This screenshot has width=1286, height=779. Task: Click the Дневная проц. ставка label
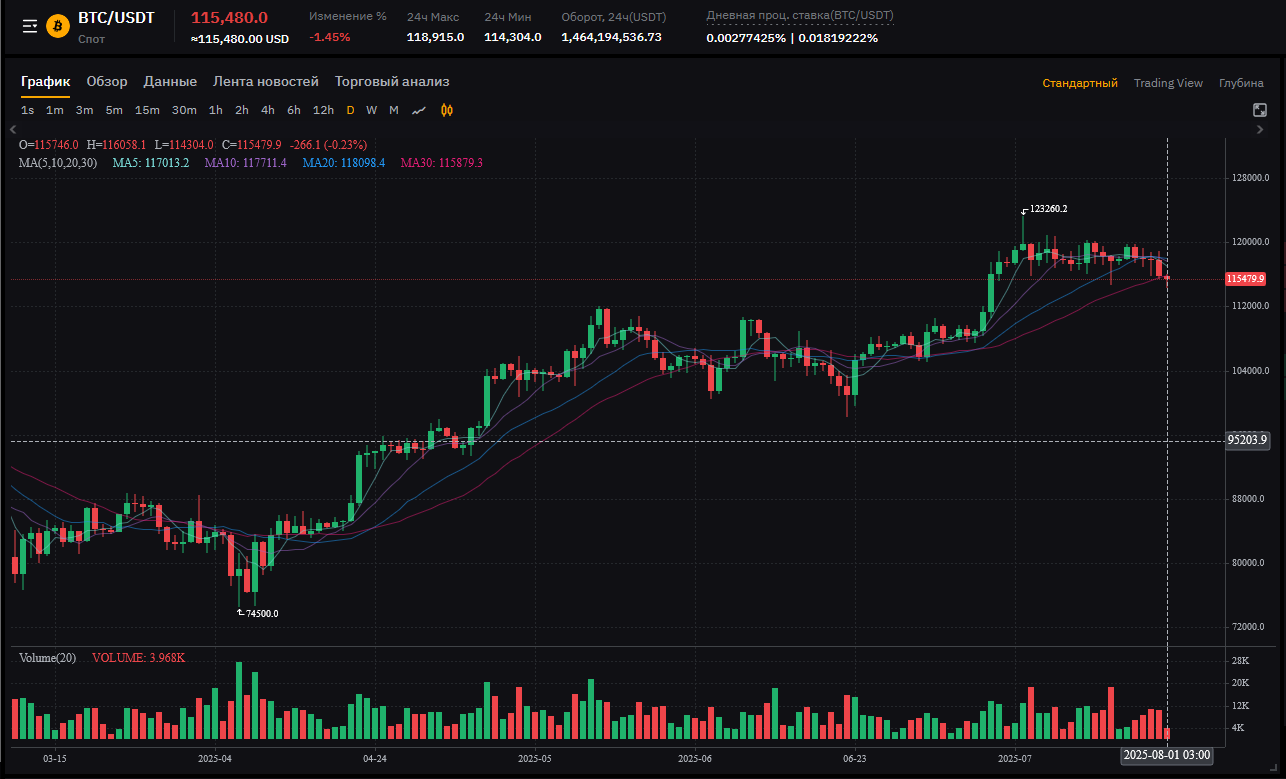click(x=800, y=16)
